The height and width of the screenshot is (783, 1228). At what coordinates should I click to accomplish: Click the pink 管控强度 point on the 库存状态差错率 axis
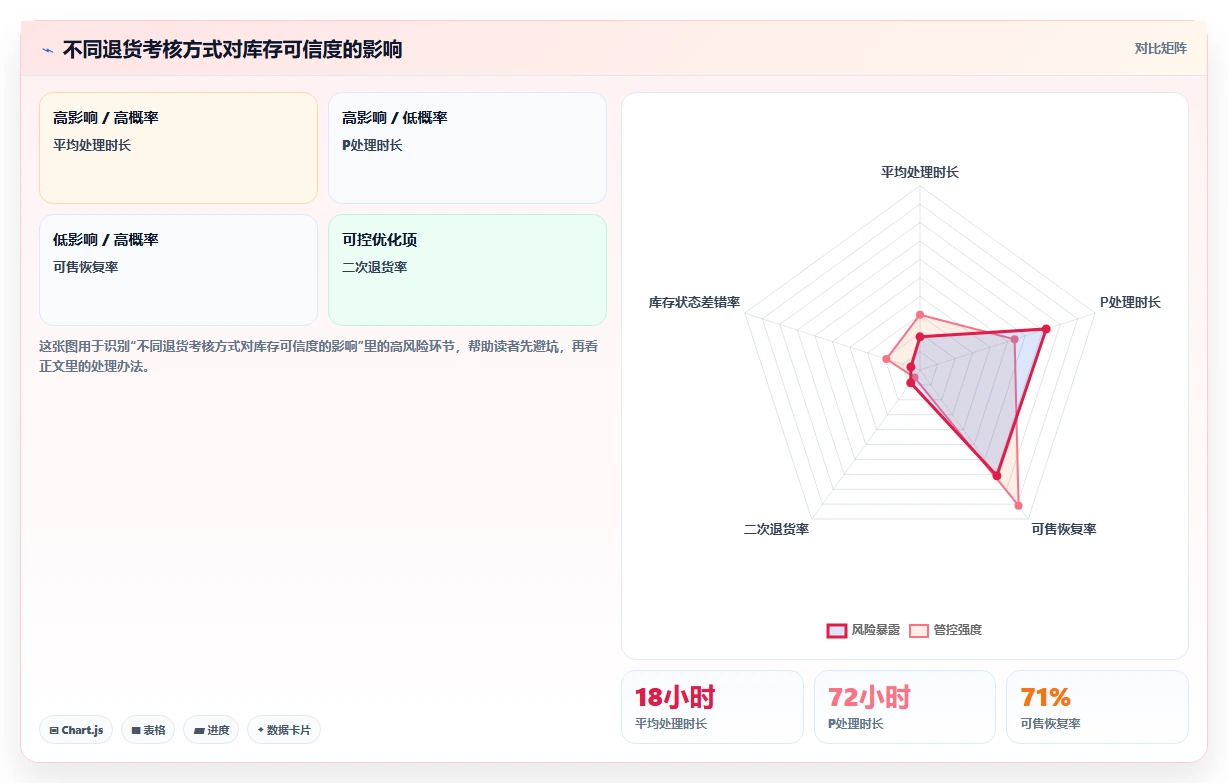[x=886, y=359]
